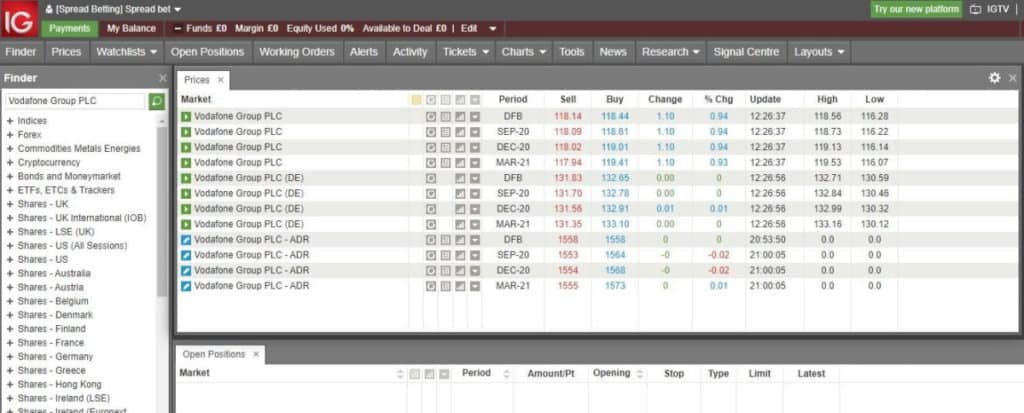1024x413 pixels.
Task: Open chart icon for Vodafone ADR DFB
Action: pos(460,240)
